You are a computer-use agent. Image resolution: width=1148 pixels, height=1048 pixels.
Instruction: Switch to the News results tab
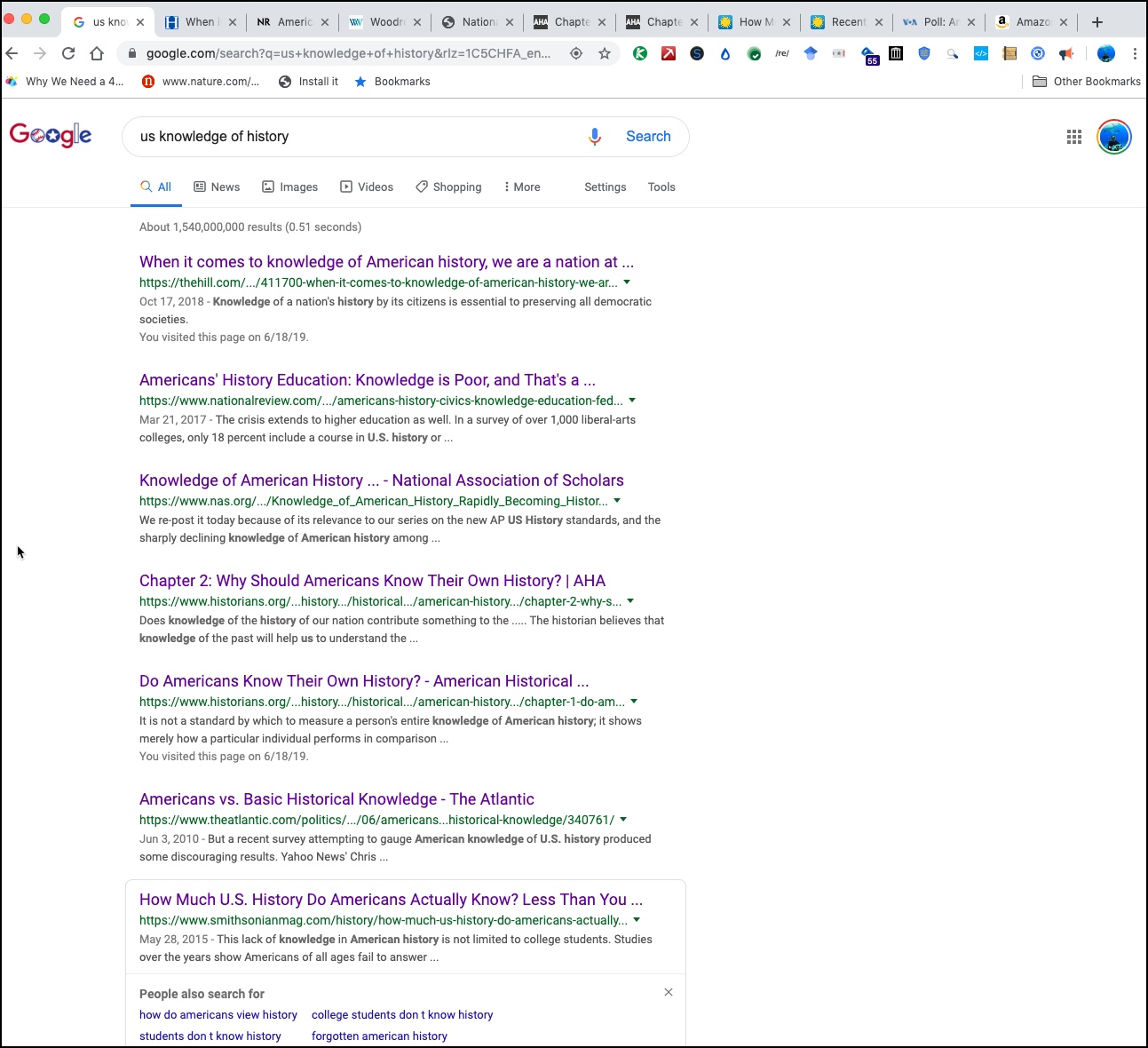pos(217,187)
